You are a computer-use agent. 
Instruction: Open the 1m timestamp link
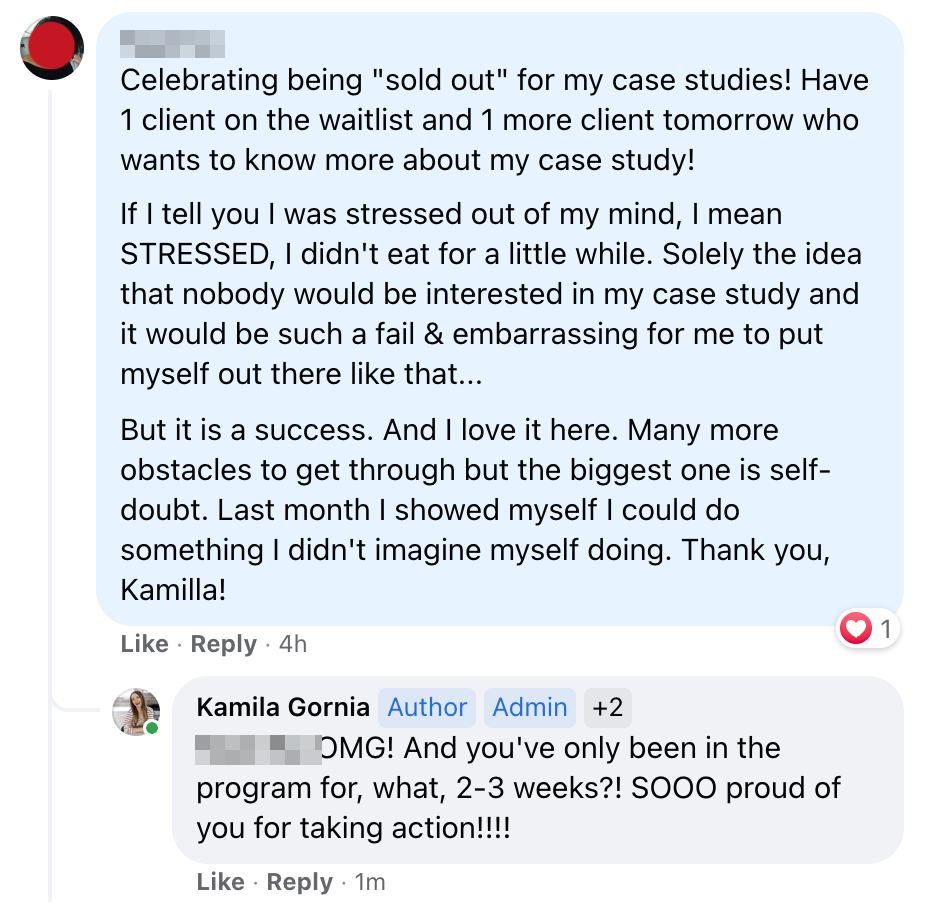coord(370,882)
